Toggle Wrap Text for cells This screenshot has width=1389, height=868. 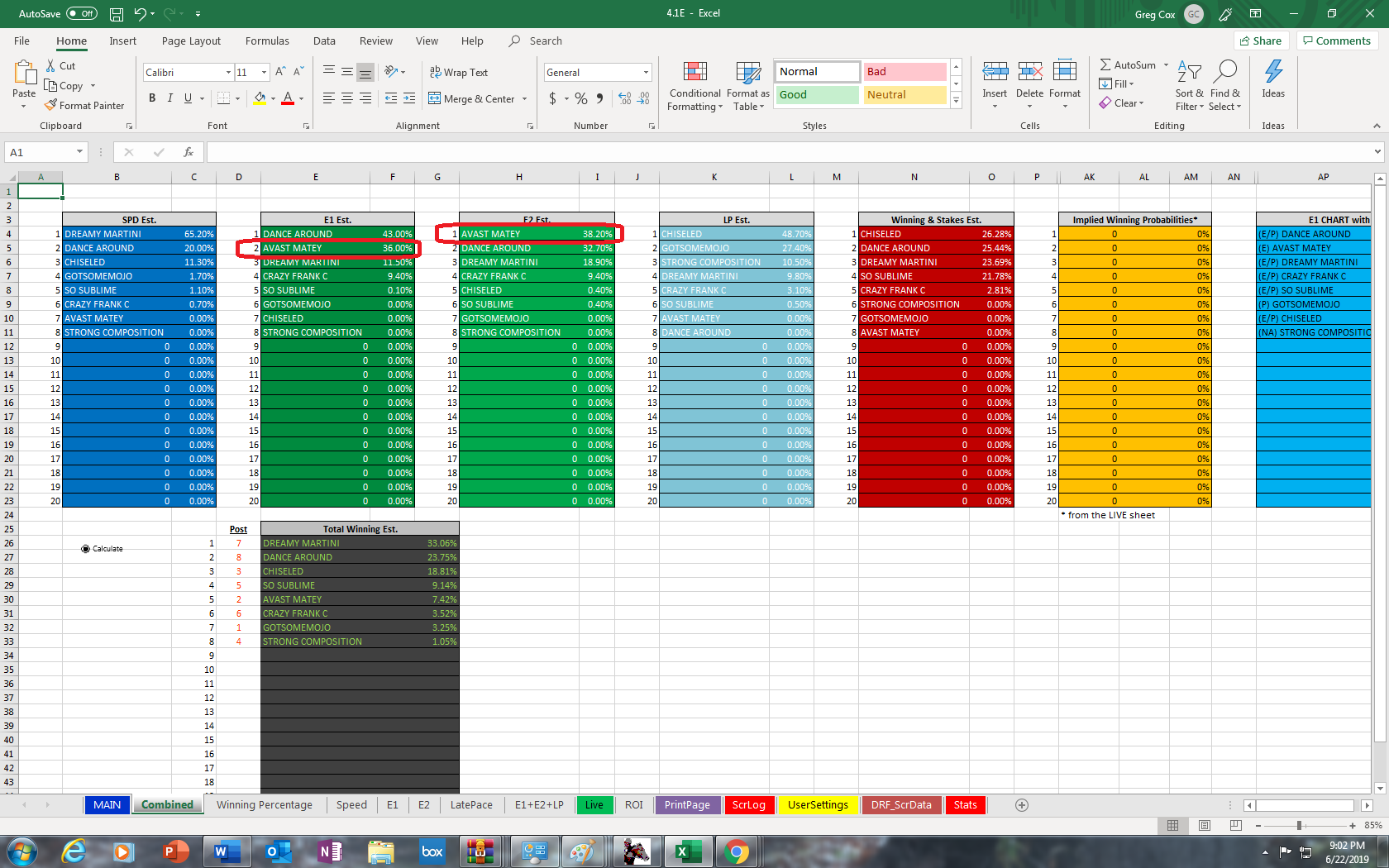(x=459, y=73)
